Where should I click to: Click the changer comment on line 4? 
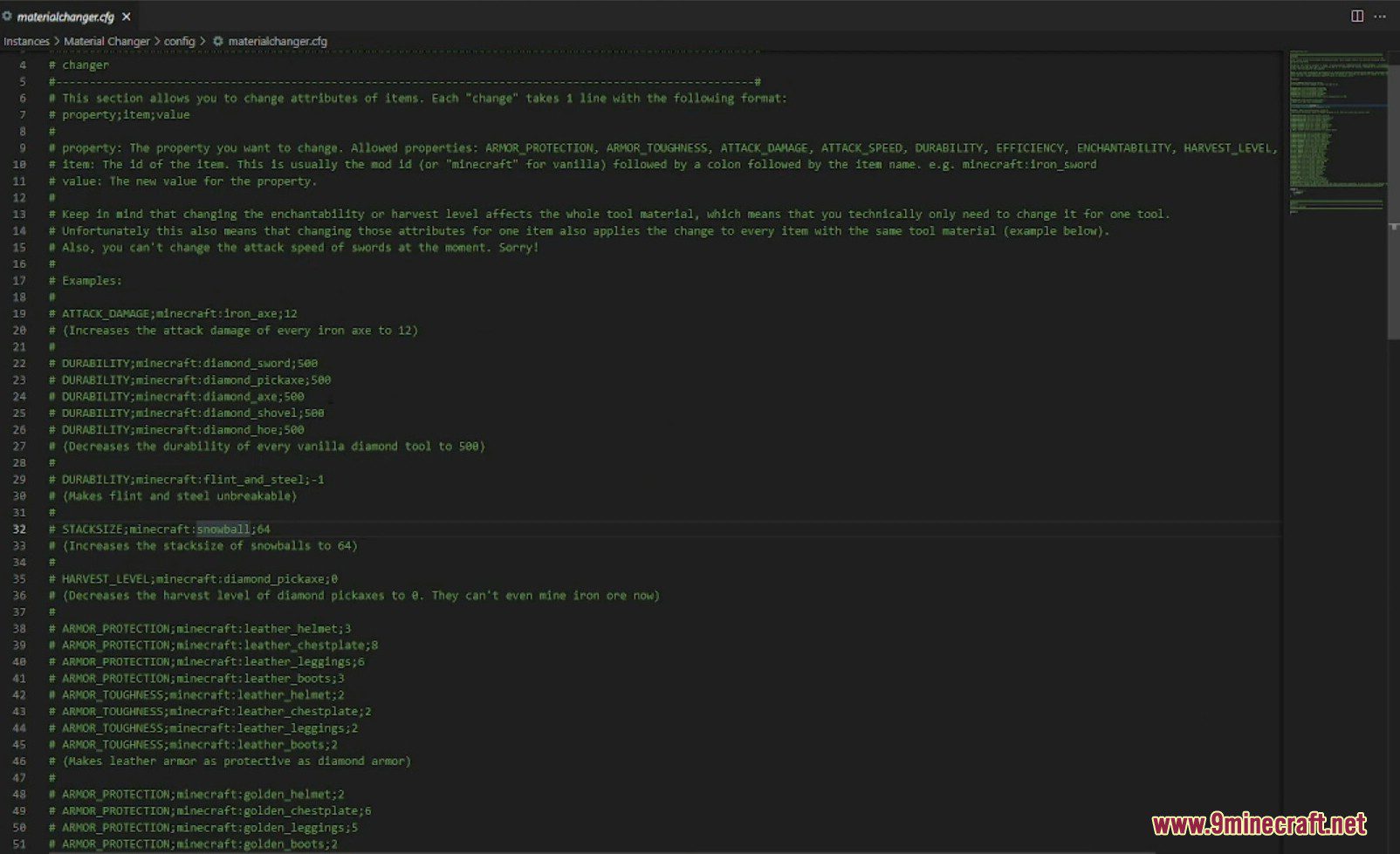coord(86,65)
